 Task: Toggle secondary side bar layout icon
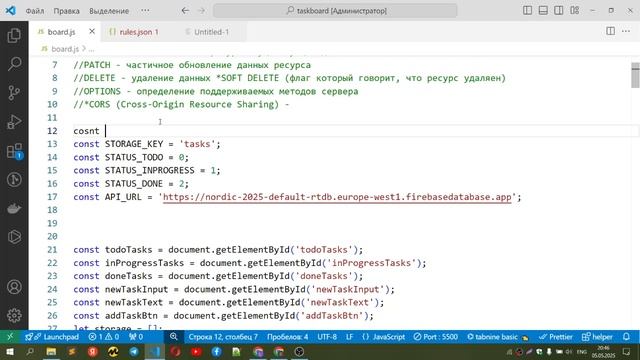pos(559,10)
